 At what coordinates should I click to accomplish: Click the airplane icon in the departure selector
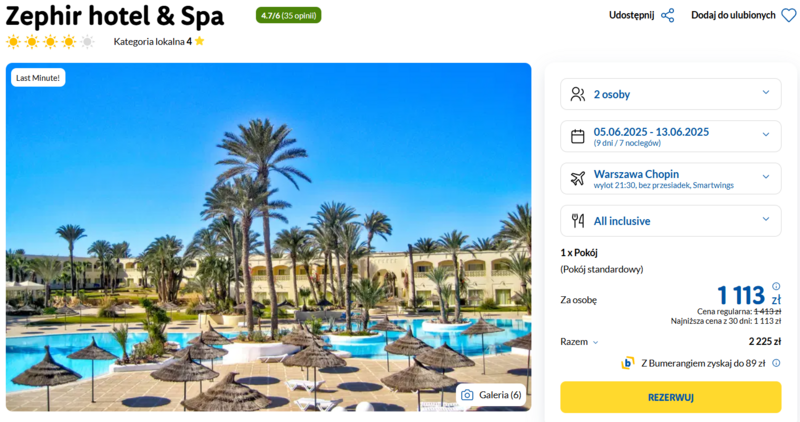tap(578, 179)
